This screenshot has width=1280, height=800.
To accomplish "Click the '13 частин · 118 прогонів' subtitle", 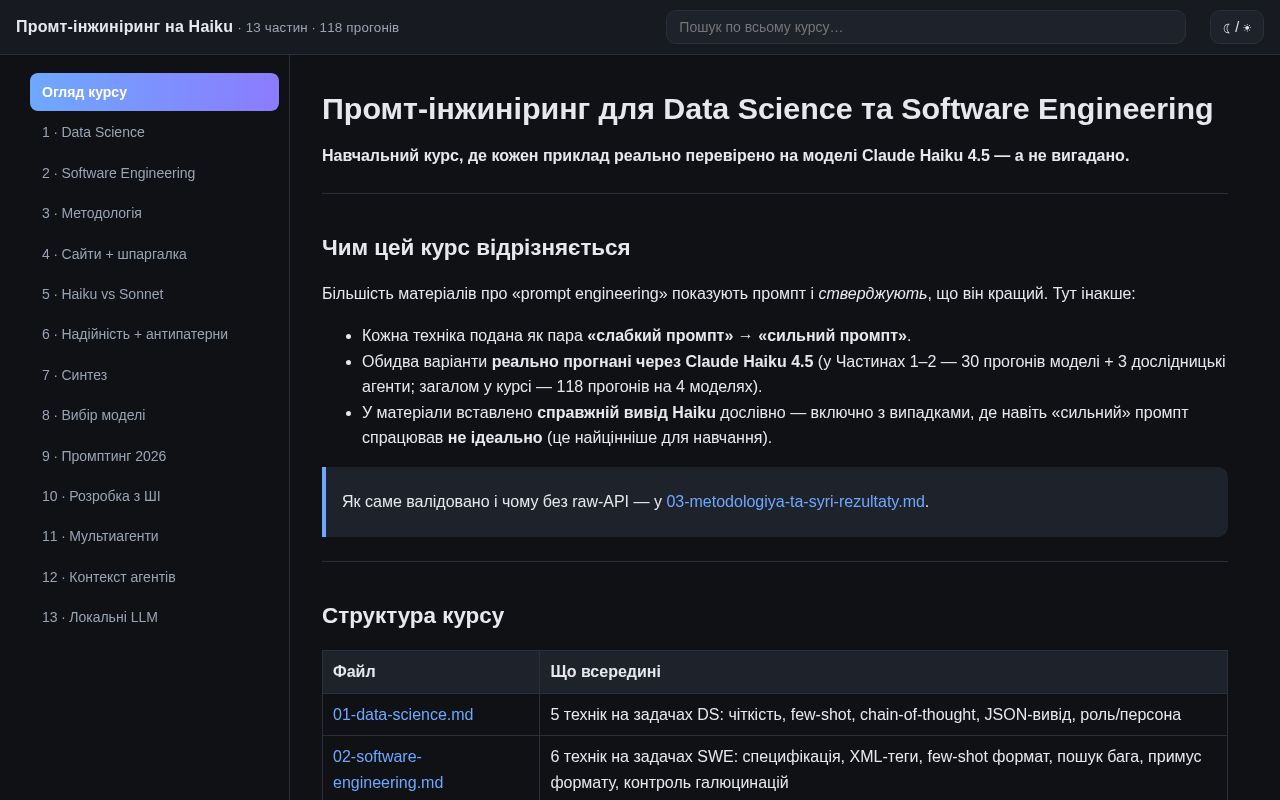I will (x=322, y=28).
